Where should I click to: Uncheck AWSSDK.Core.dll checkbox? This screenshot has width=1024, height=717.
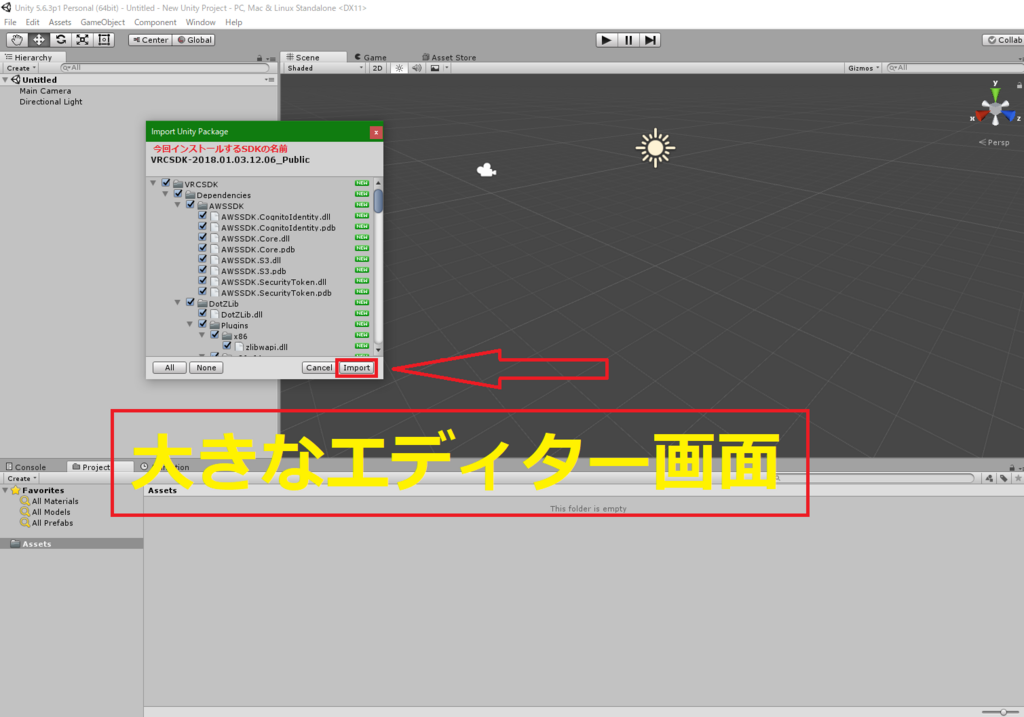202,237
